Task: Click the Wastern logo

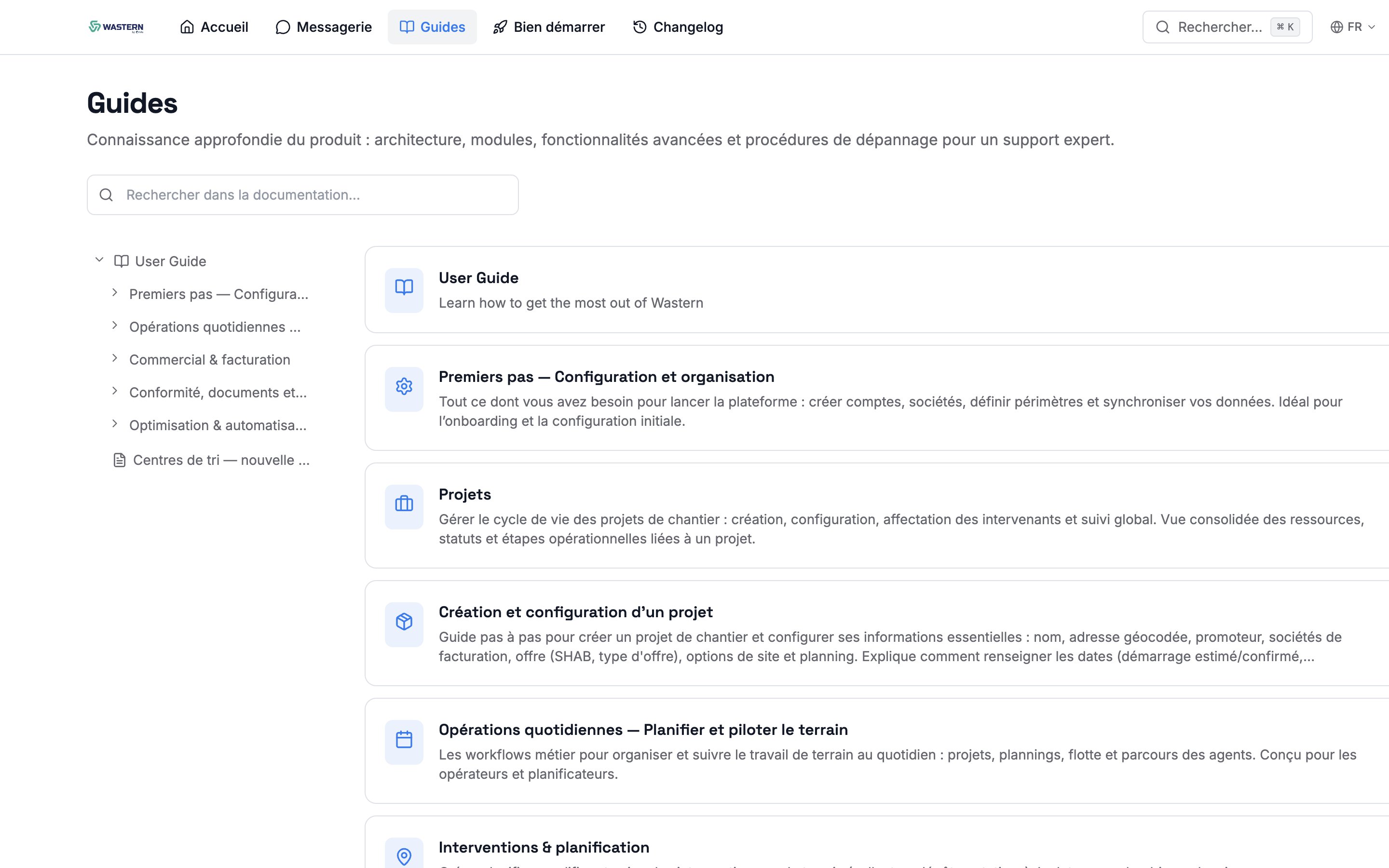Action: pos(115,27)
